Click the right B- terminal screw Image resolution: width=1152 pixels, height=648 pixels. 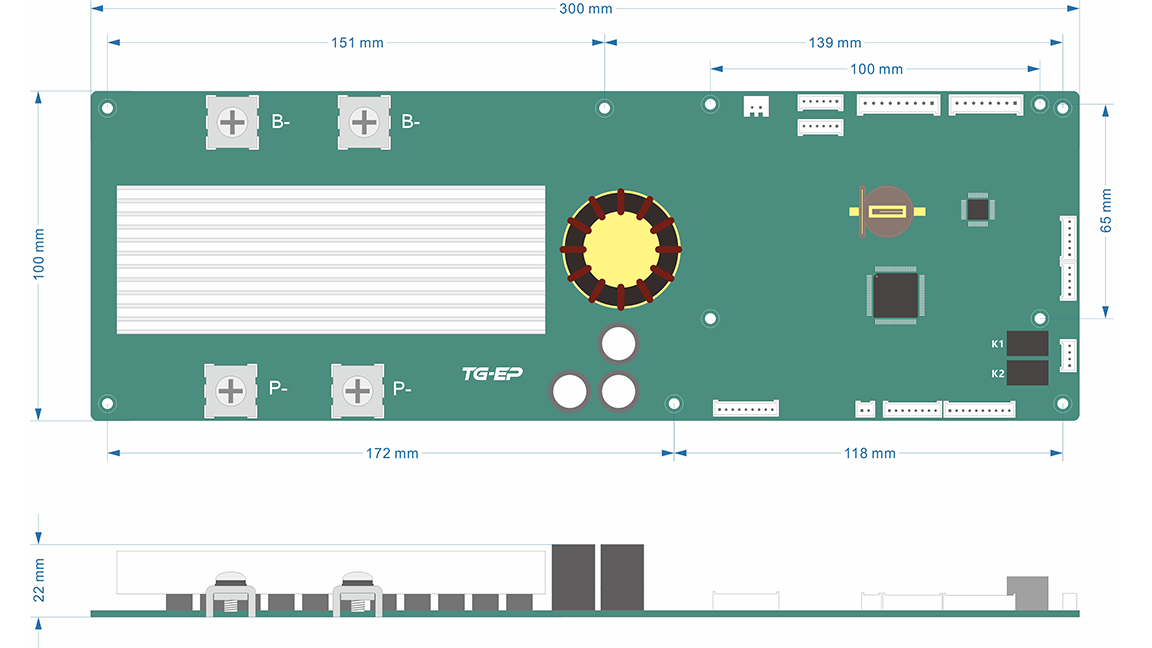[x=364, y=123]
